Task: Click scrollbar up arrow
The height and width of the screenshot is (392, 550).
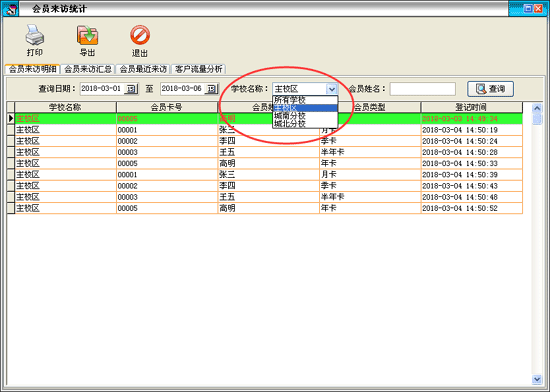Action: [537, 108]
